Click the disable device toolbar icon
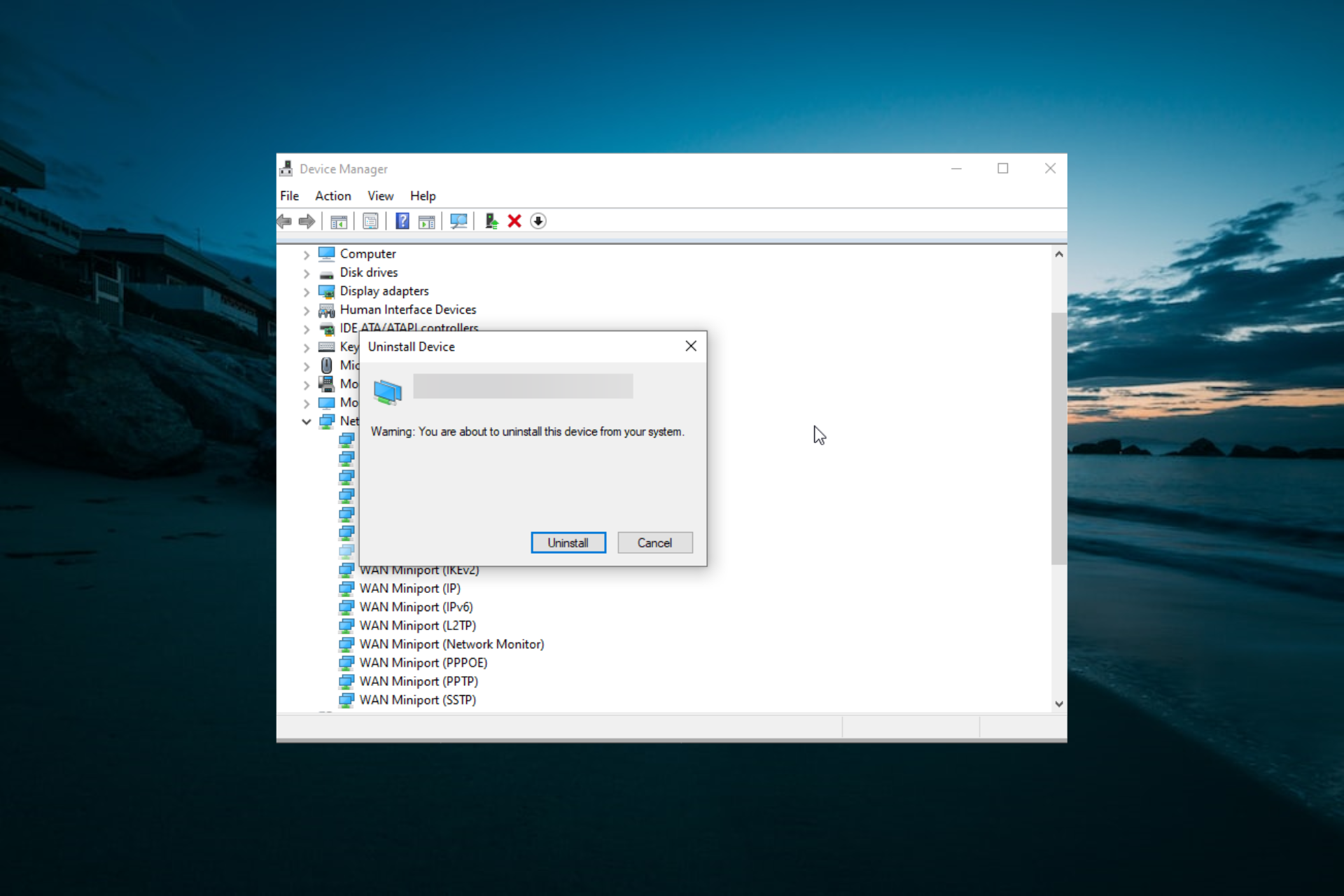The height and width of the screenshot is (896, 1344). pyautogui.click(x=540, y=220)
